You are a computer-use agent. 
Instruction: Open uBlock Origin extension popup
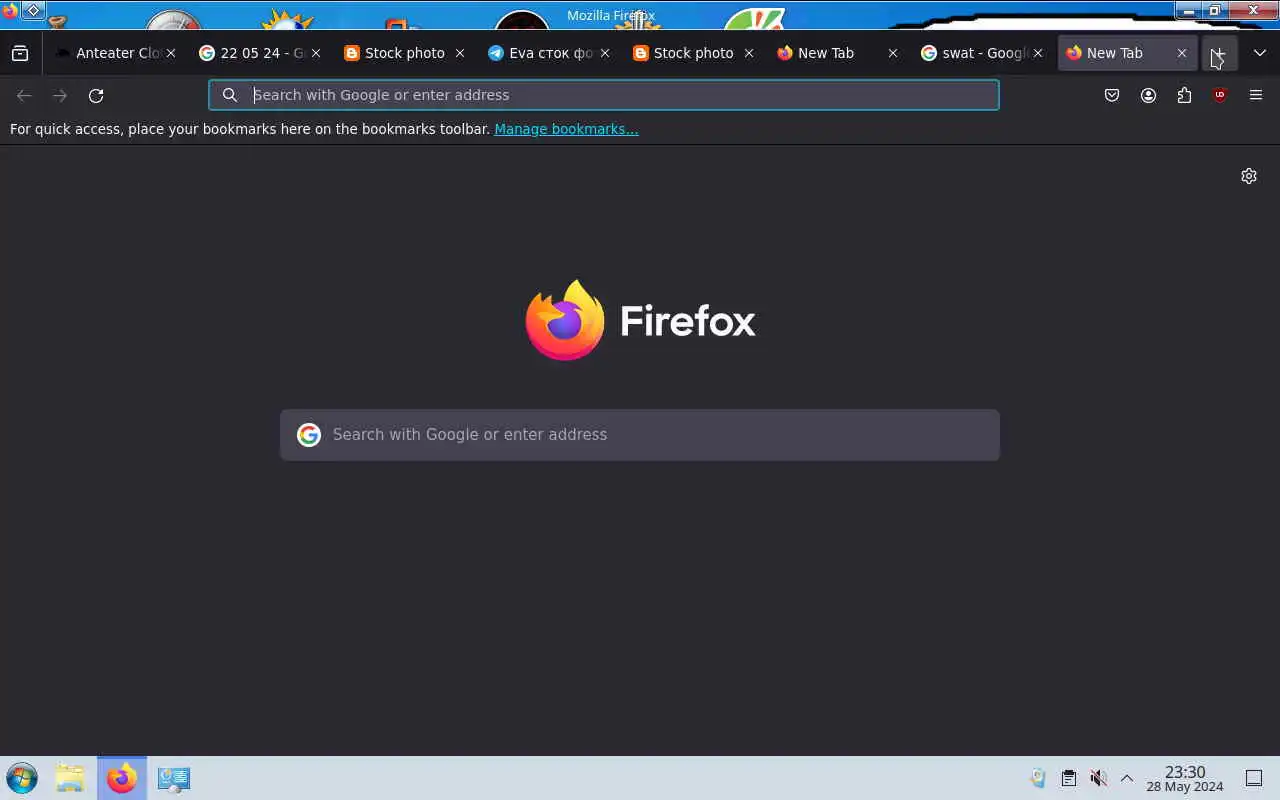click(1220, 95)
